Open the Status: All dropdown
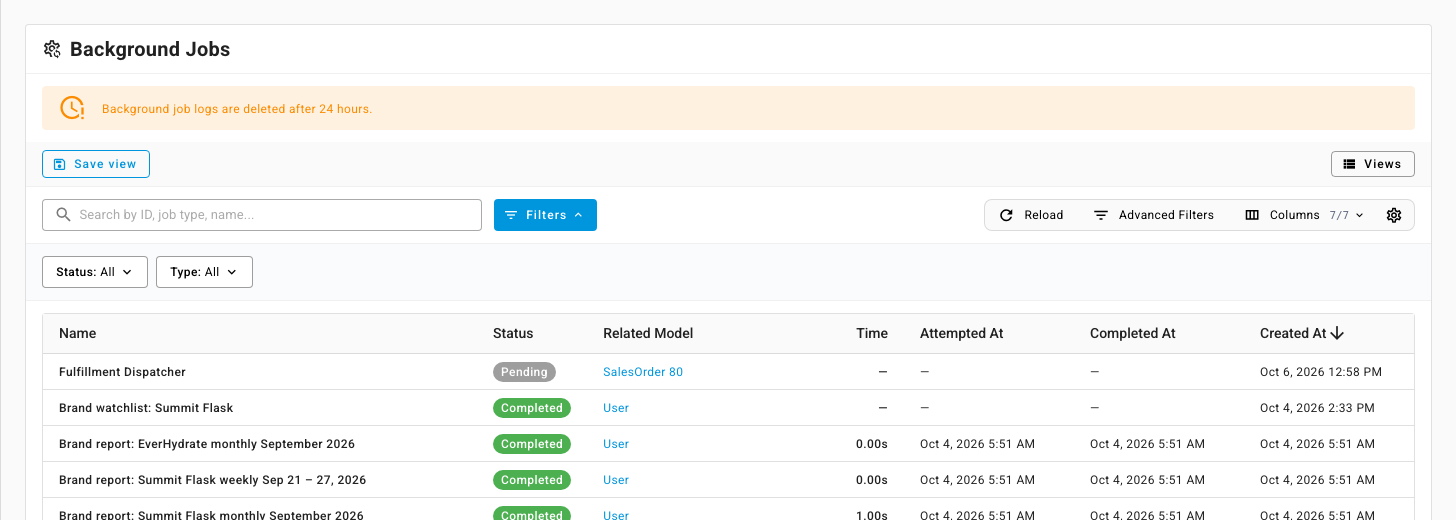The image size is (1456, 520). [x=95, y=272]
